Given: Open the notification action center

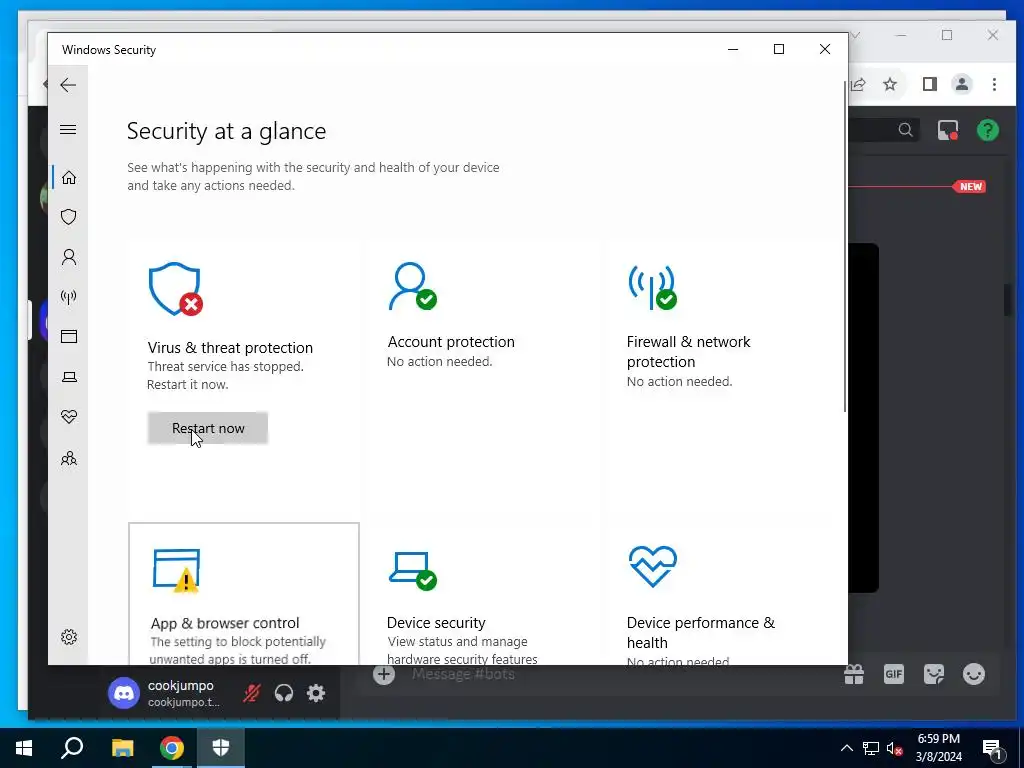Looking at the screenshot, I should [x=993, y=750].
